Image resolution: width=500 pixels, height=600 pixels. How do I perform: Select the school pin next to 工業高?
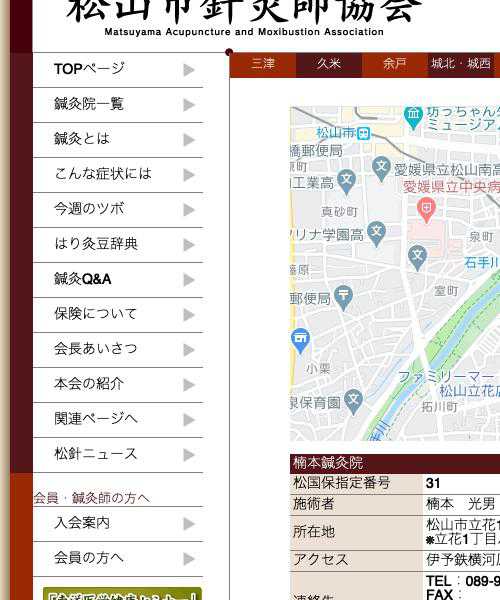(x=347, y=182)
